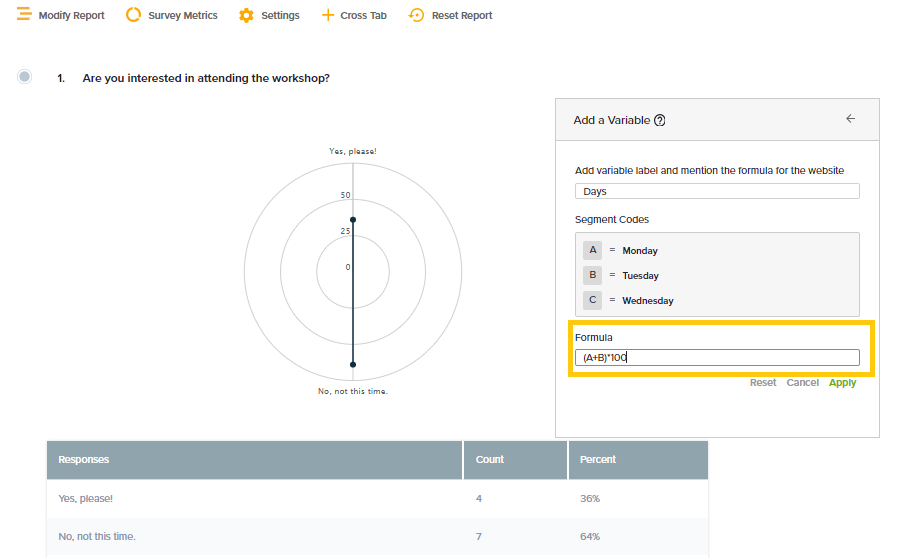Click the Responses column header

(84, 460)
